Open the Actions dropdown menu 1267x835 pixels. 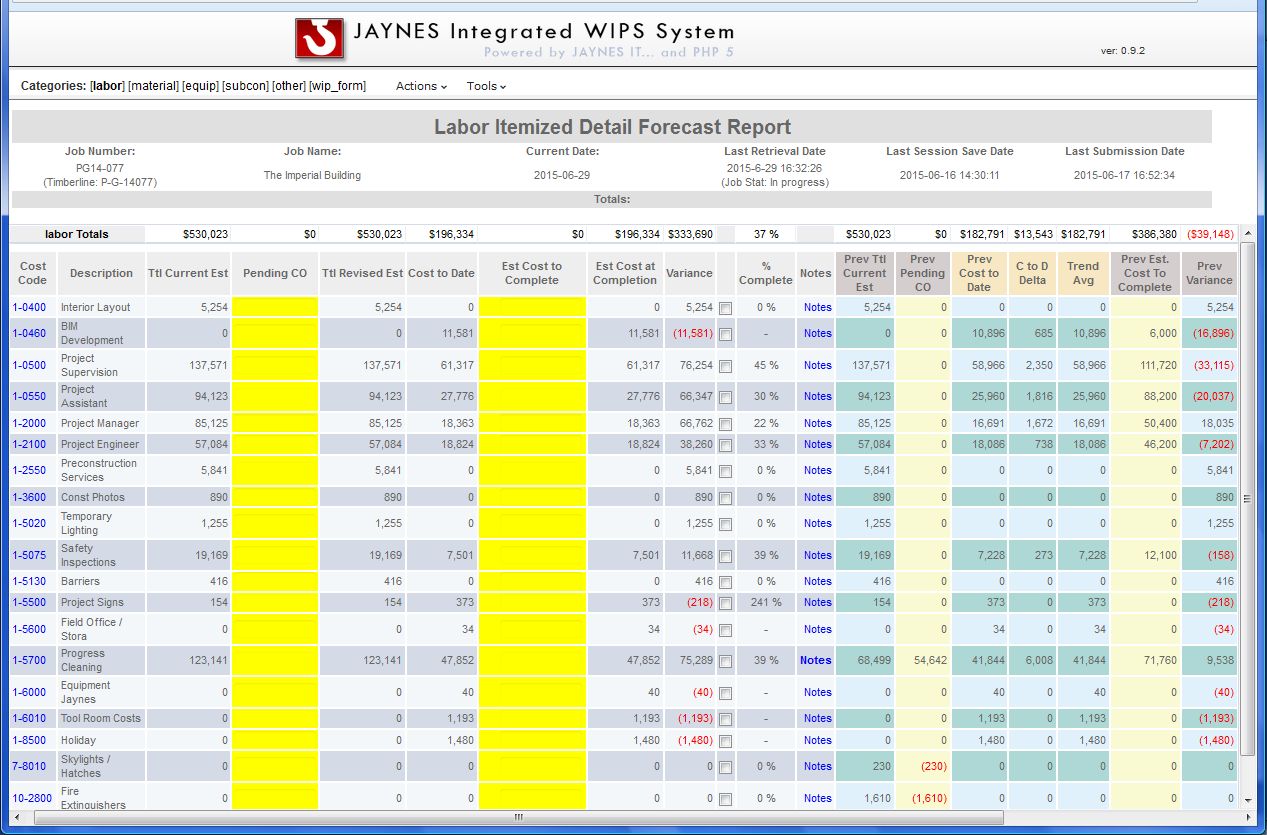[421, 86]
